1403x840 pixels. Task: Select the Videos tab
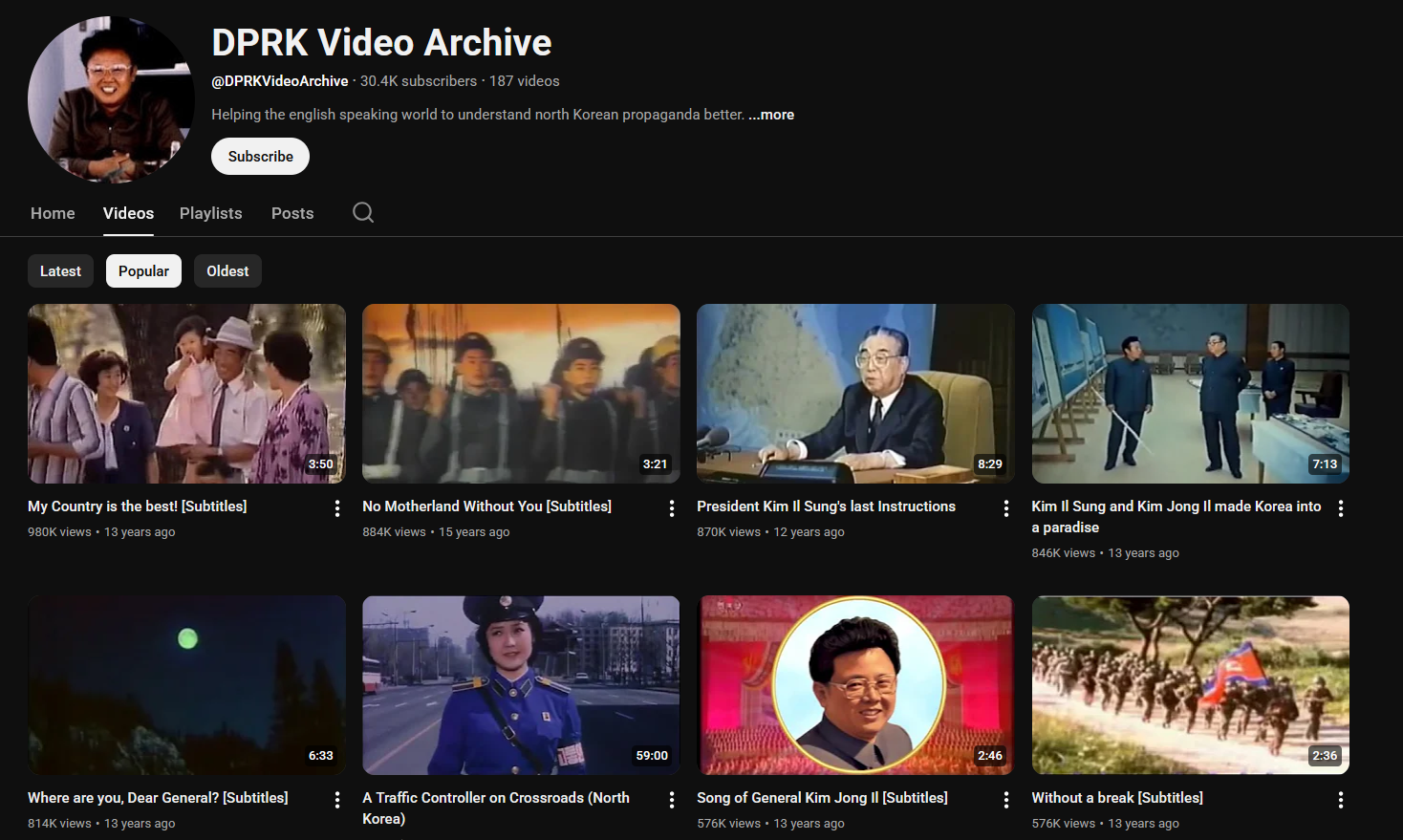pos(128,213)
